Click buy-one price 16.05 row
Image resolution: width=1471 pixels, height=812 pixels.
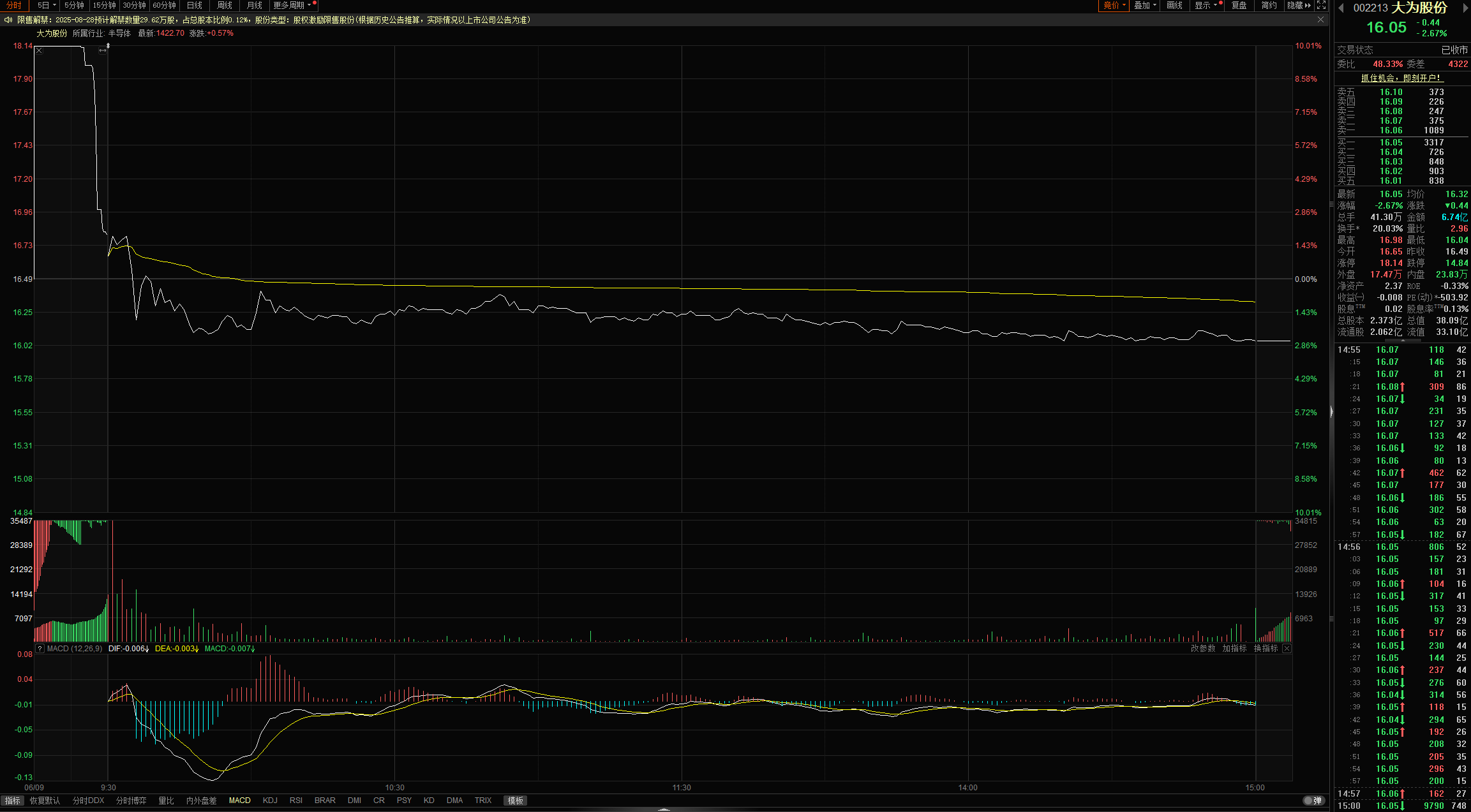[x=1403, y=142]
